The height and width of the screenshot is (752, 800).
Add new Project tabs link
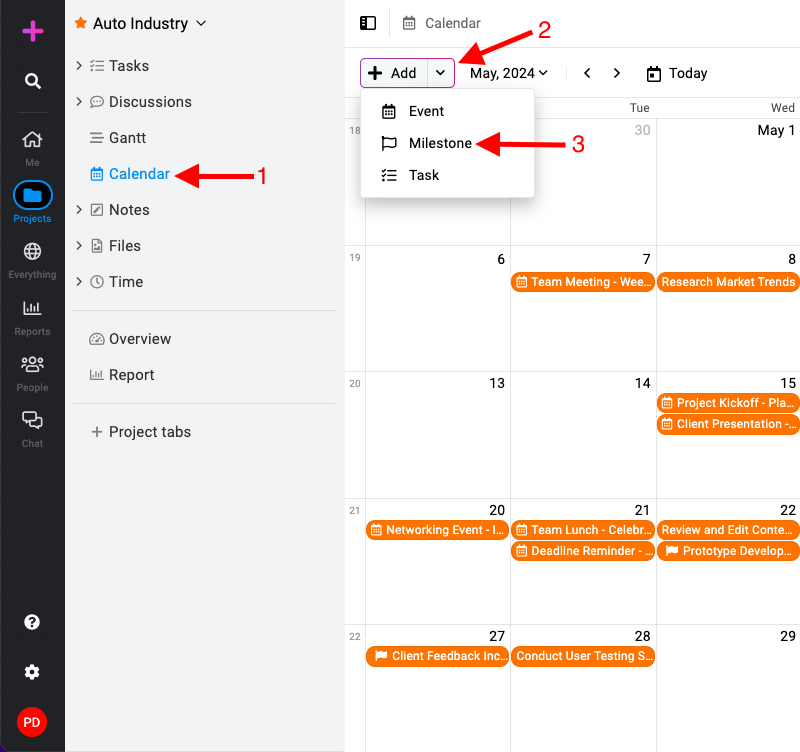pos(141,432)
